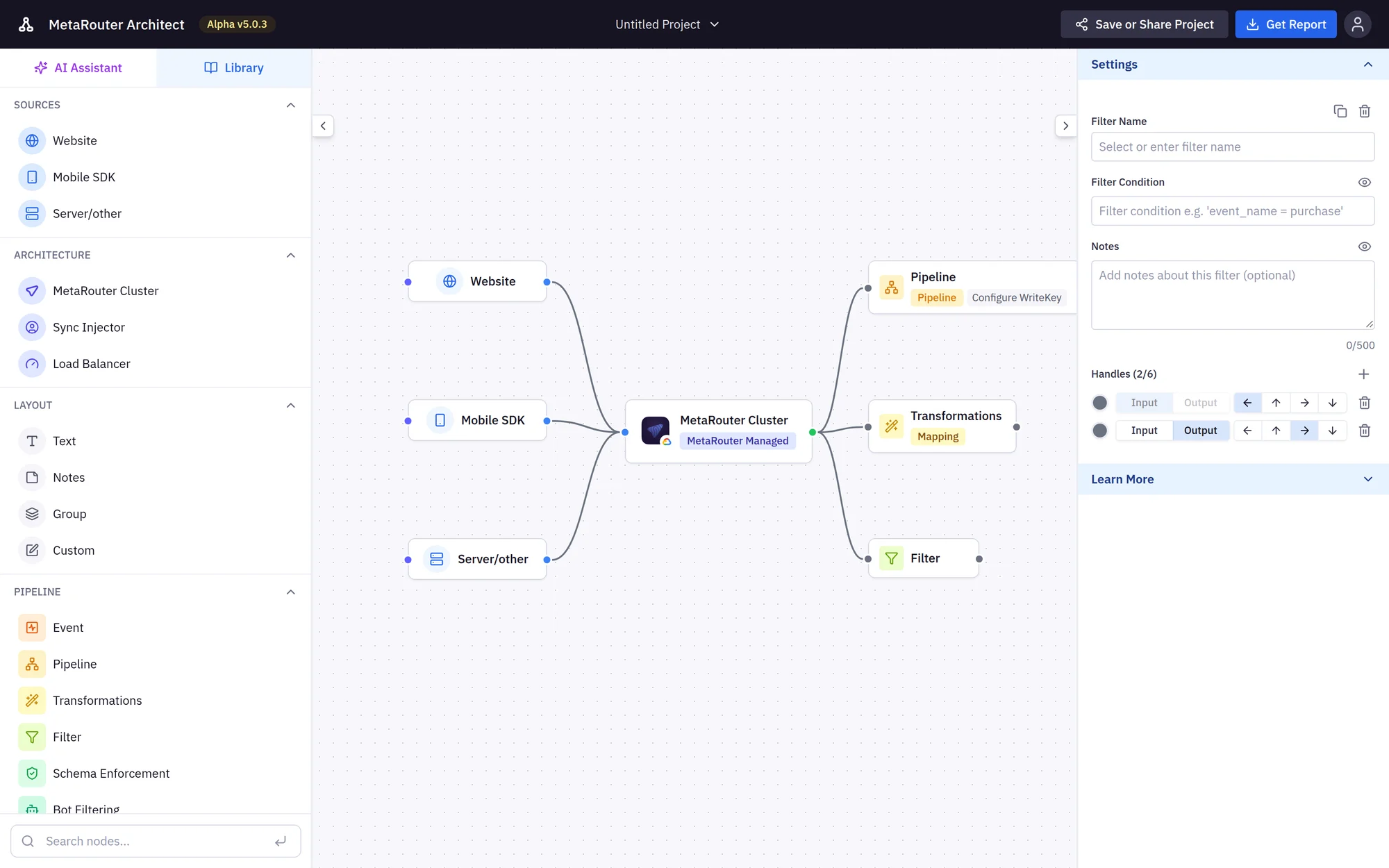Collapse the Sources section
The height and width of the screenshot is (868, 1389).
tap(291, 105)
